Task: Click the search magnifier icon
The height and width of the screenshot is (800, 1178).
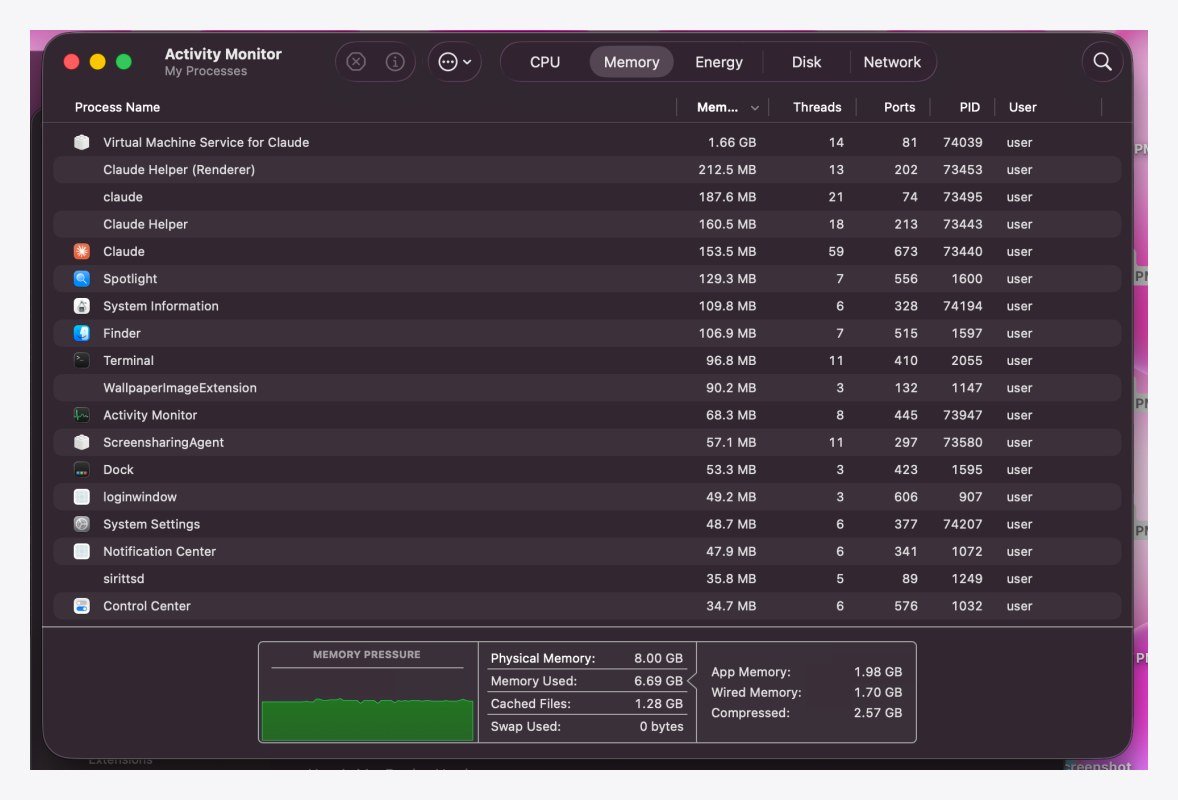Action: click(x=1102, y=62)
